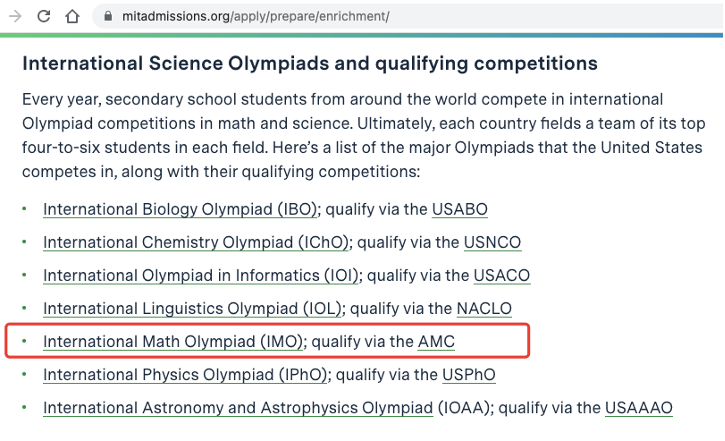The width and height of the screenshot is (725, 441).
Task: Open International Math Olympiad (IMO) link
Action: pyautogui.click(x=173, y=342)
